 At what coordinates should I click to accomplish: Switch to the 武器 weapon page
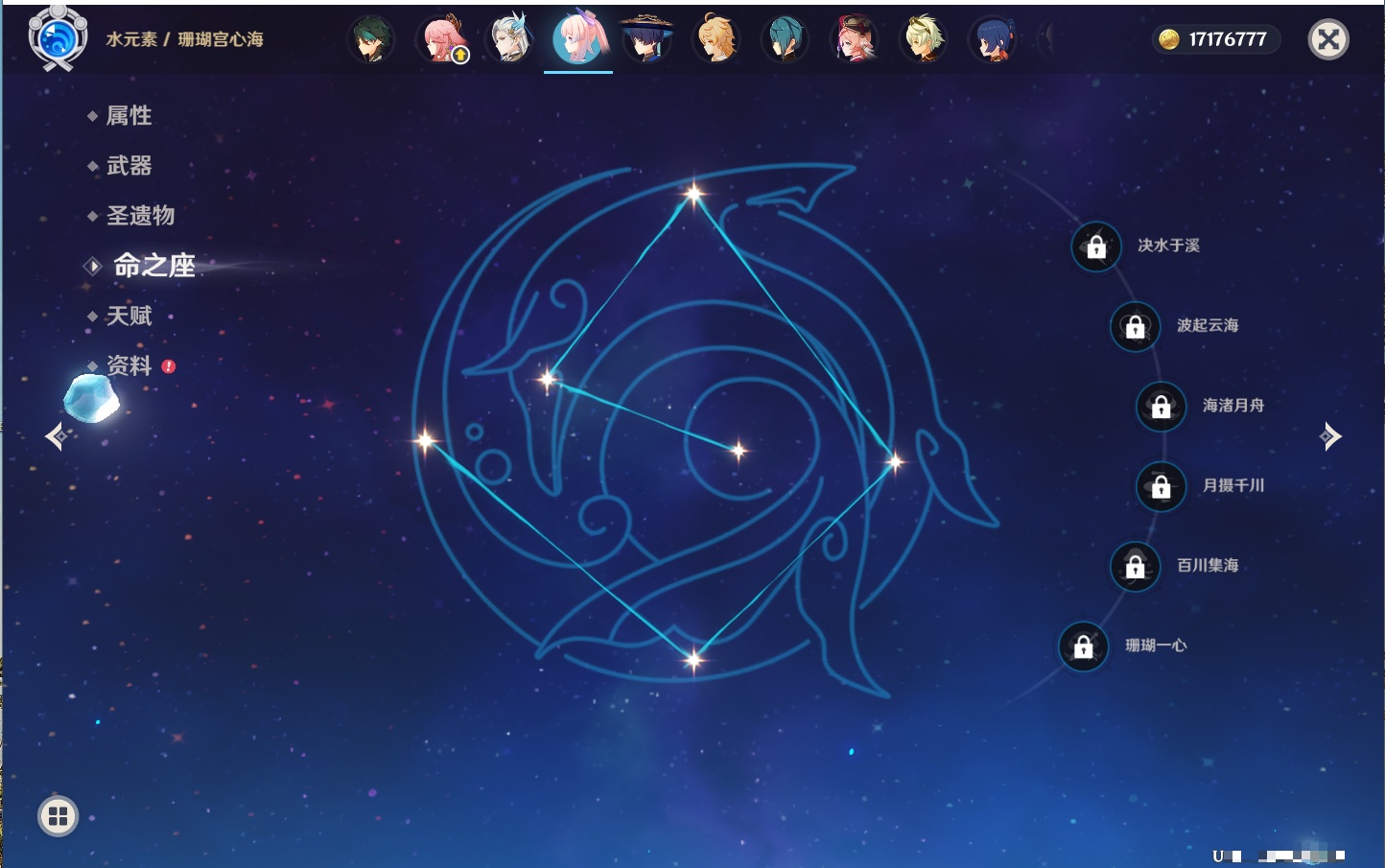(129, 166)
